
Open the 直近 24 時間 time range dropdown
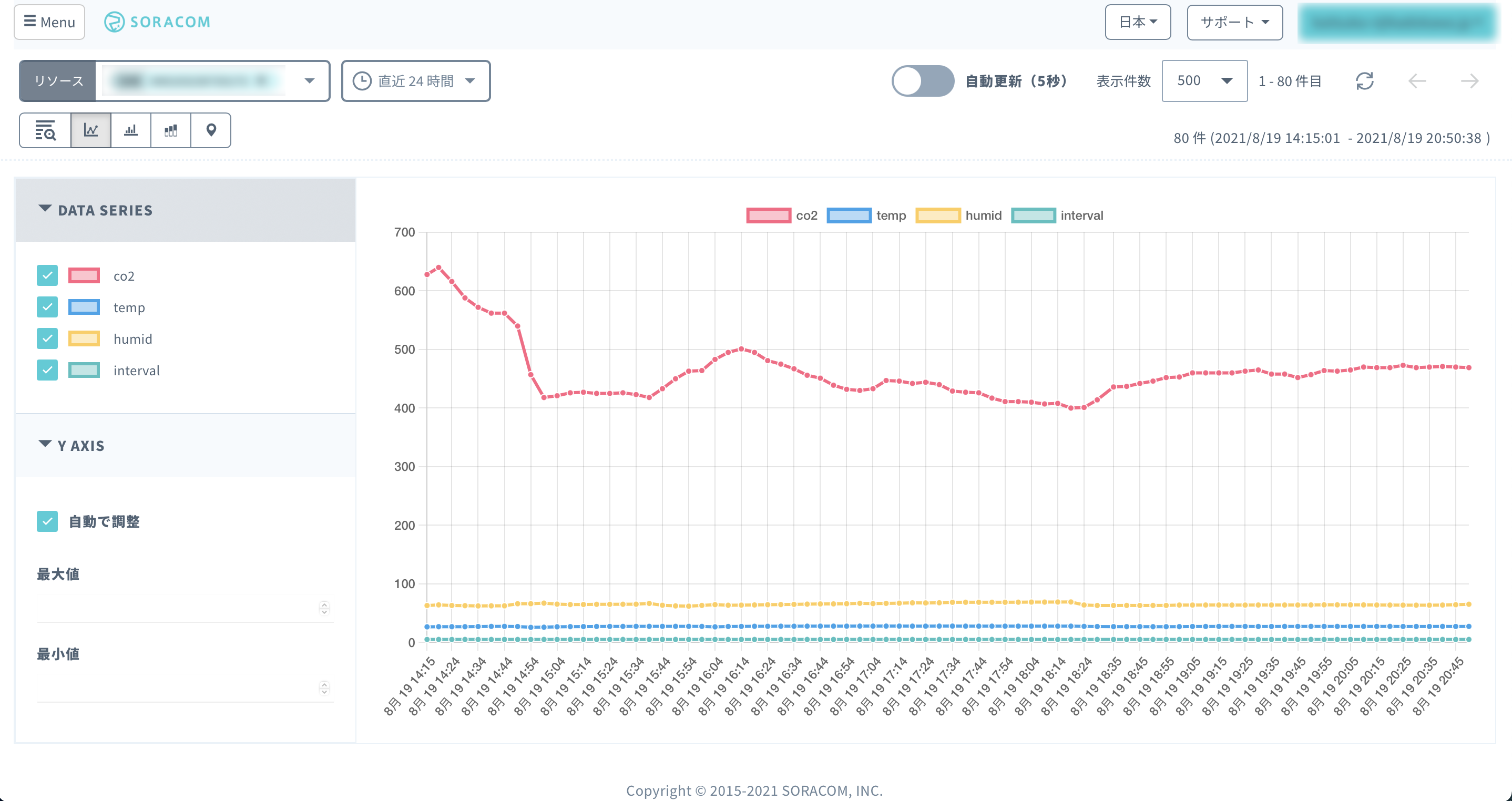pos(415,81)
